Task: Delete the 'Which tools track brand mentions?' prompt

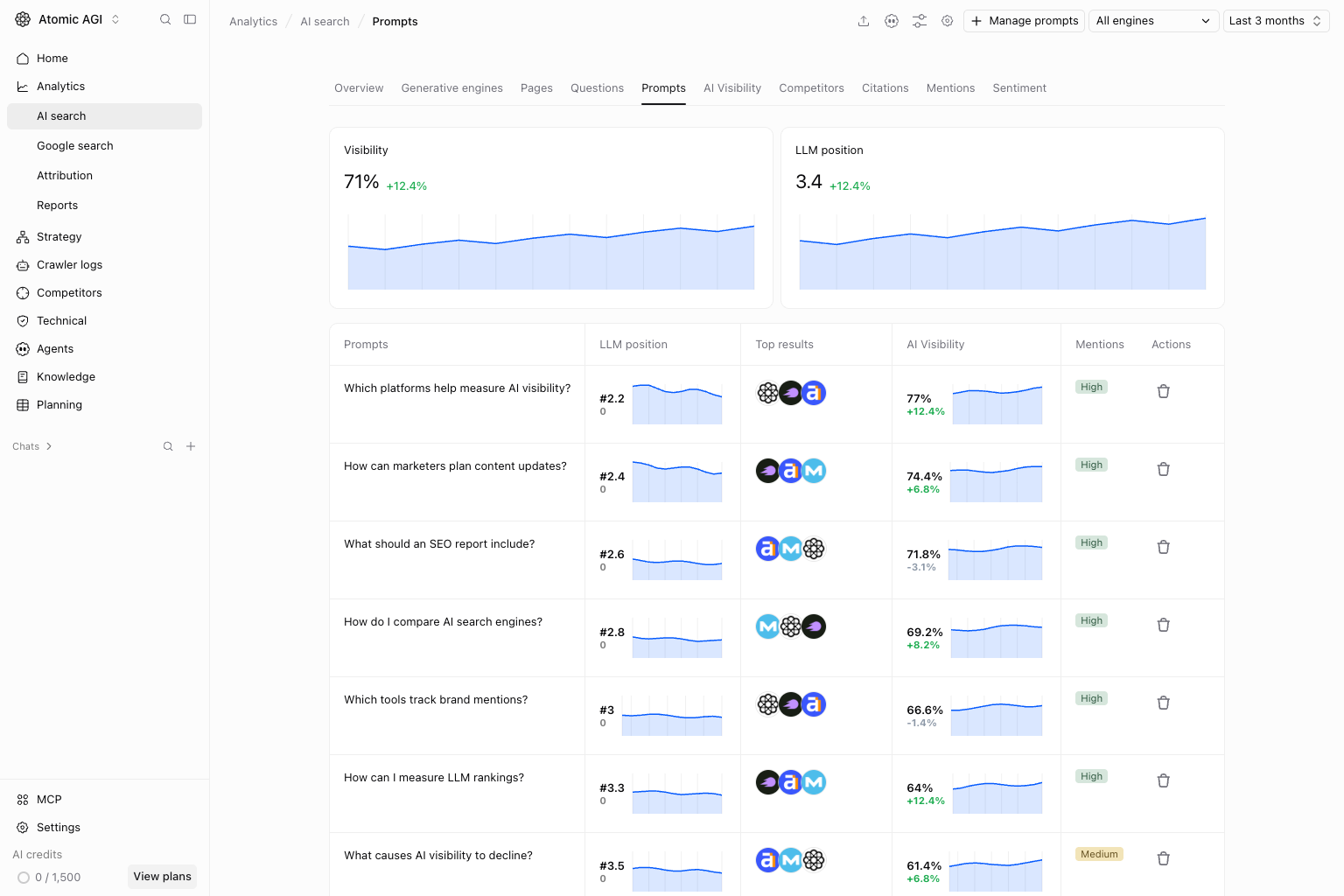Action: [1164, 703]
